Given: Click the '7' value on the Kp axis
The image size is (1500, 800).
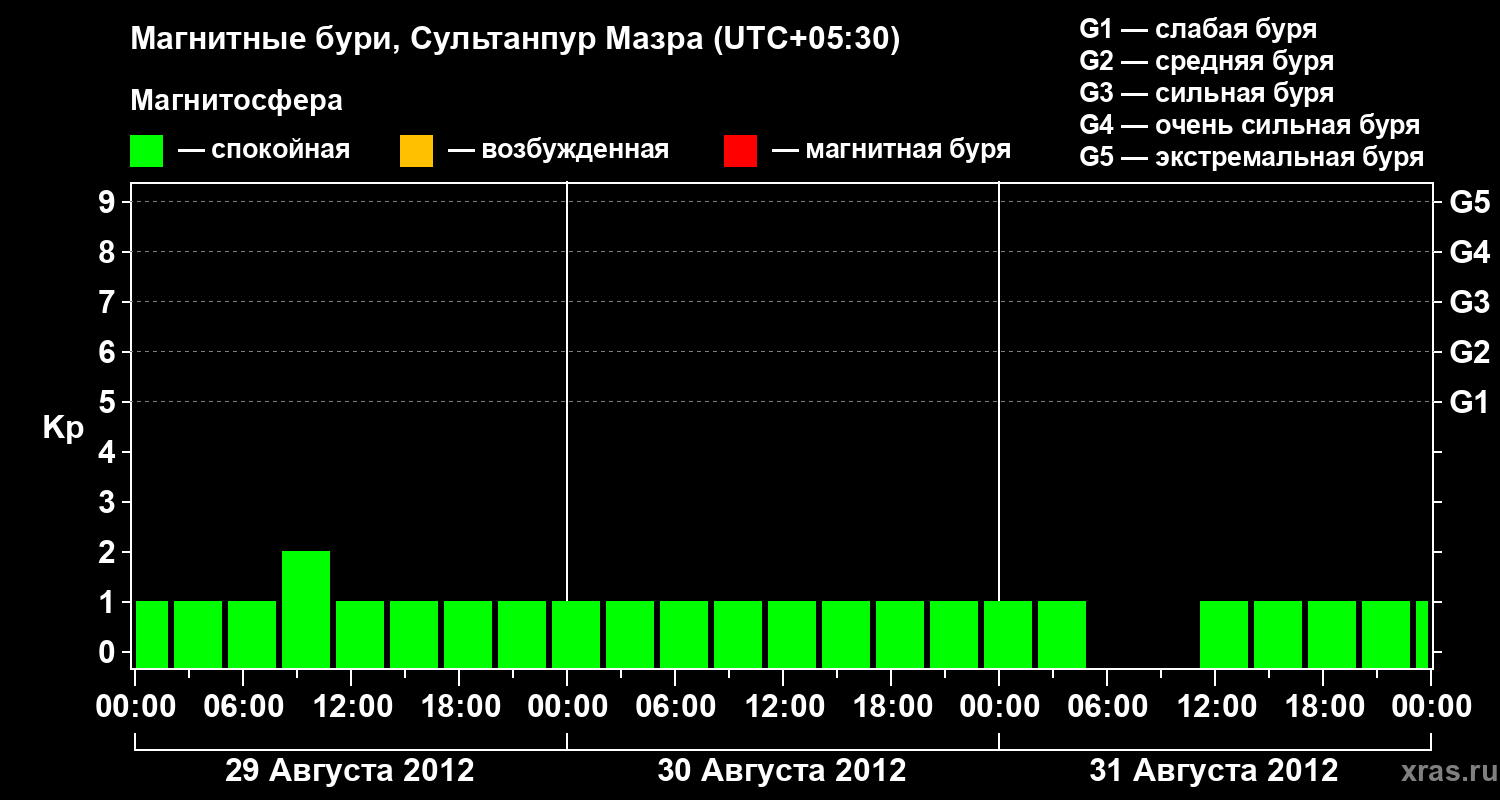Looking at the screenshot, I should click(109, 302).
